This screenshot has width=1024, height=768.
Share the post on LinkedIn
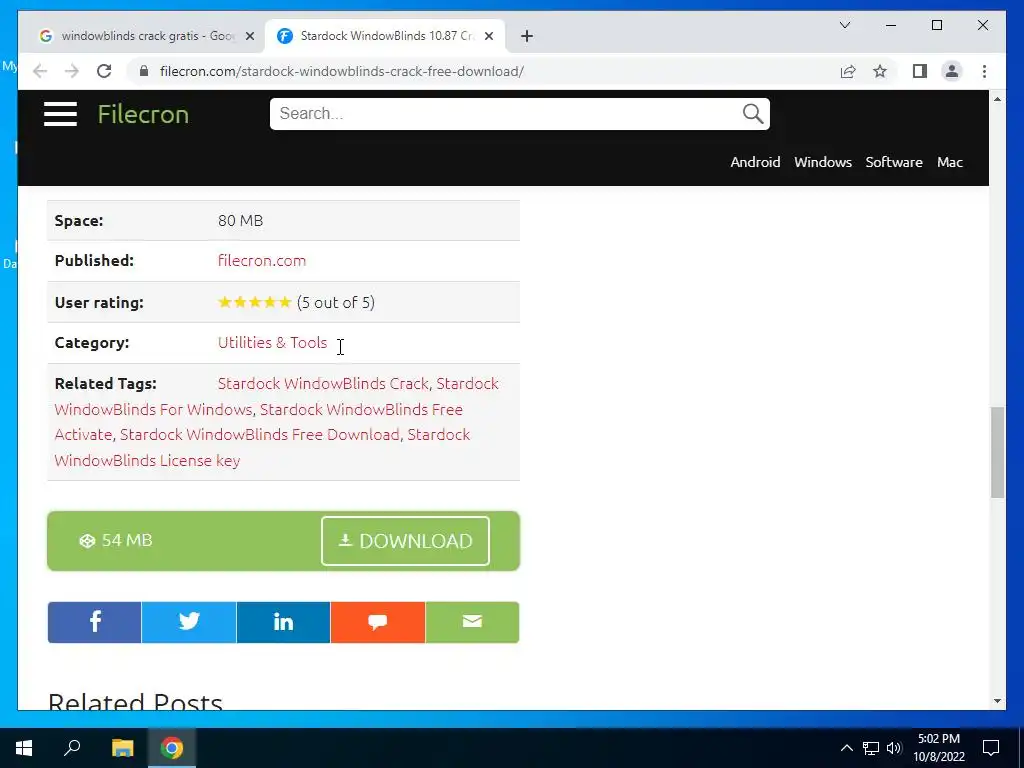click(283, 622)
